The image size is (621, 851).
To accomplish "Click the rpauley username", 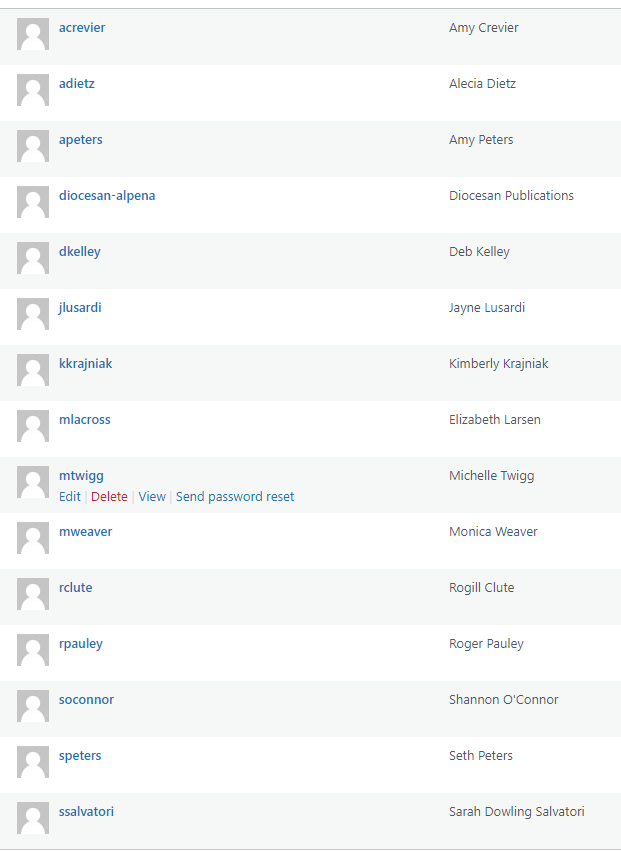I will (81, 644).
